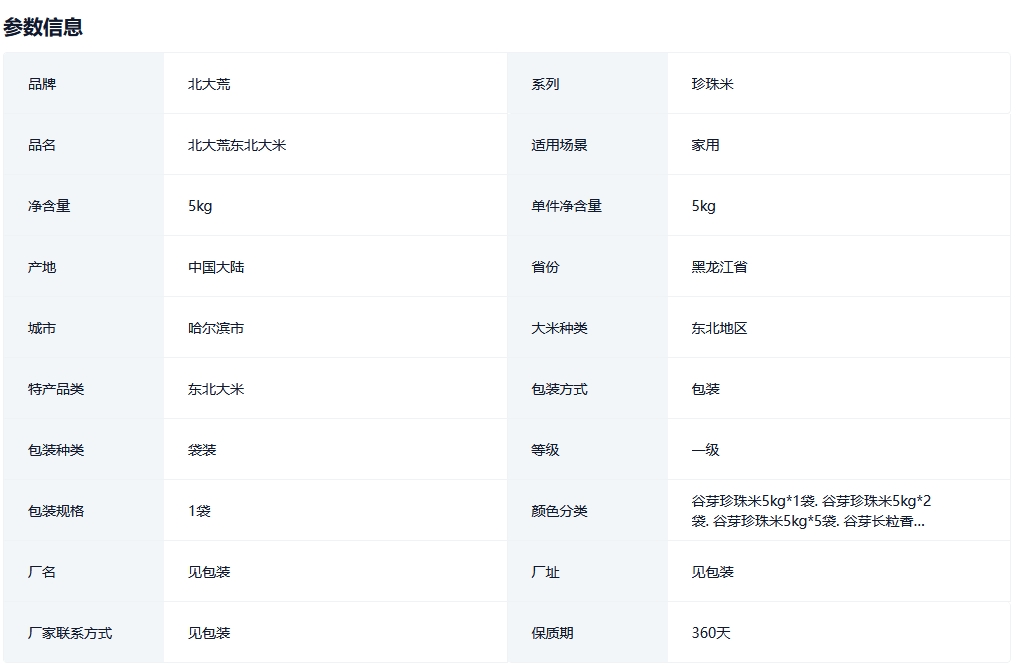
Task: Click the 东北大米 value beside 特产品类
Action: point(216,389)
